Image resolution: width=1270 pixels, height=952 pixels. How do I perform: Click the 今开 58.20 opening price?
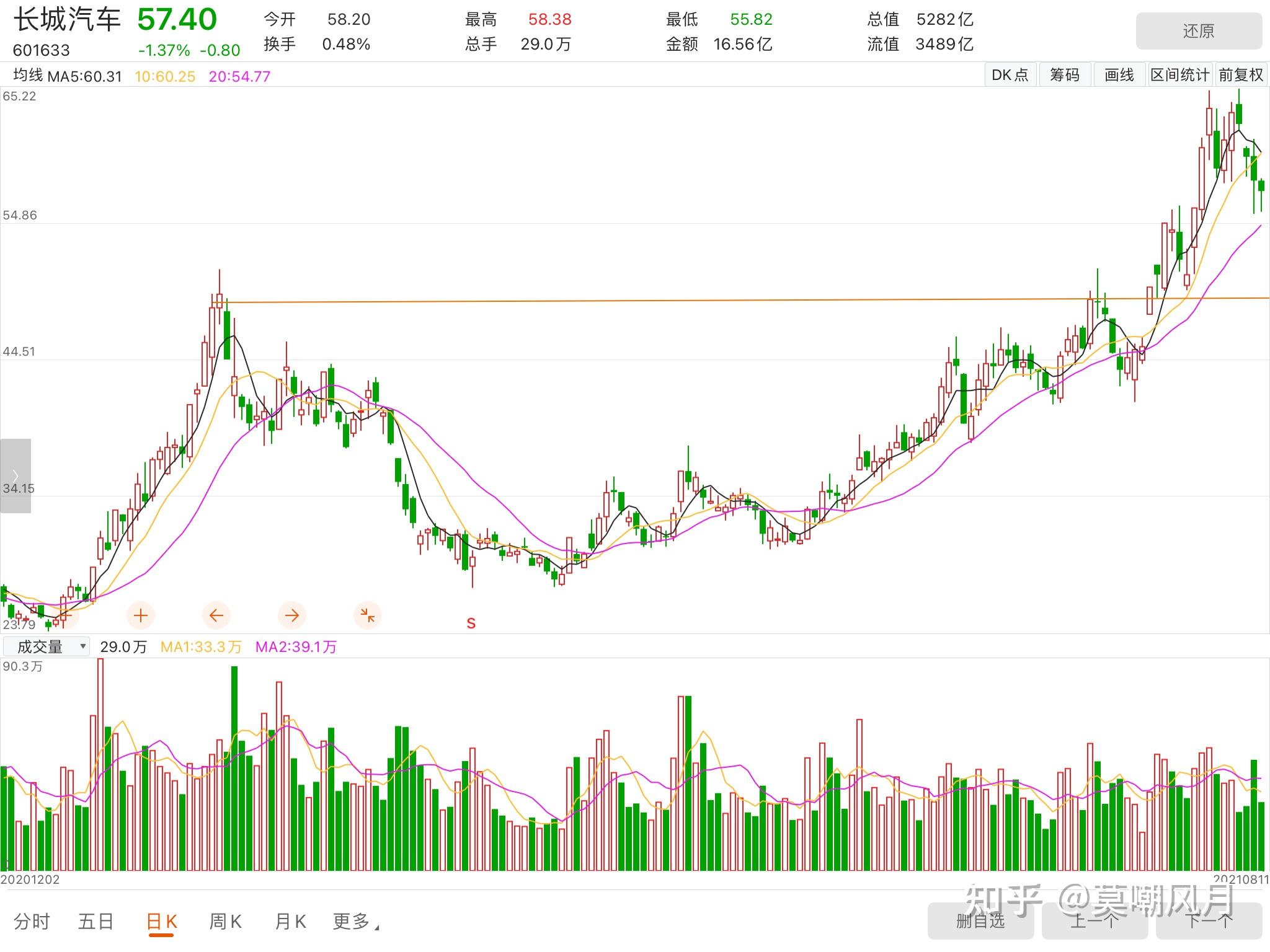[349, 19]
